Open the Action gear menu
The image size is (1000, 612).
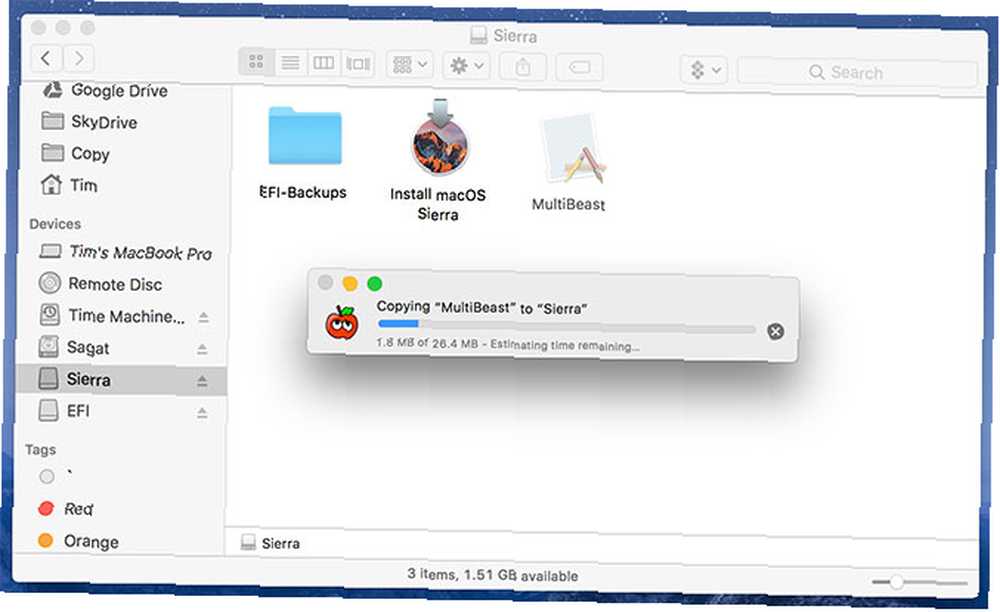(x=466, y=66)
